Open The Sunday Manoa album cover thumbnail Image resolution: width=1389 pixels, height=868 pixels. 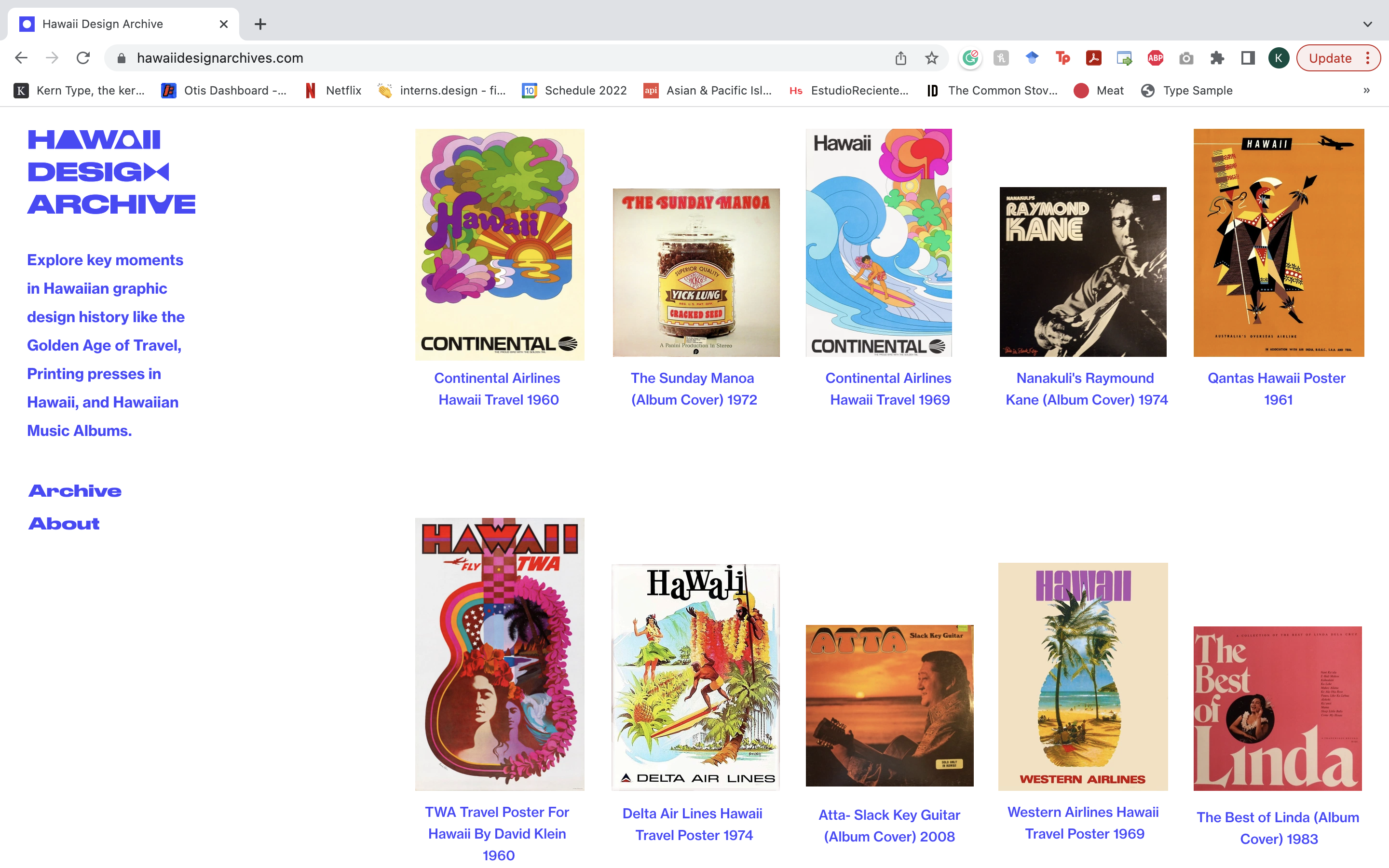[696, 272]
